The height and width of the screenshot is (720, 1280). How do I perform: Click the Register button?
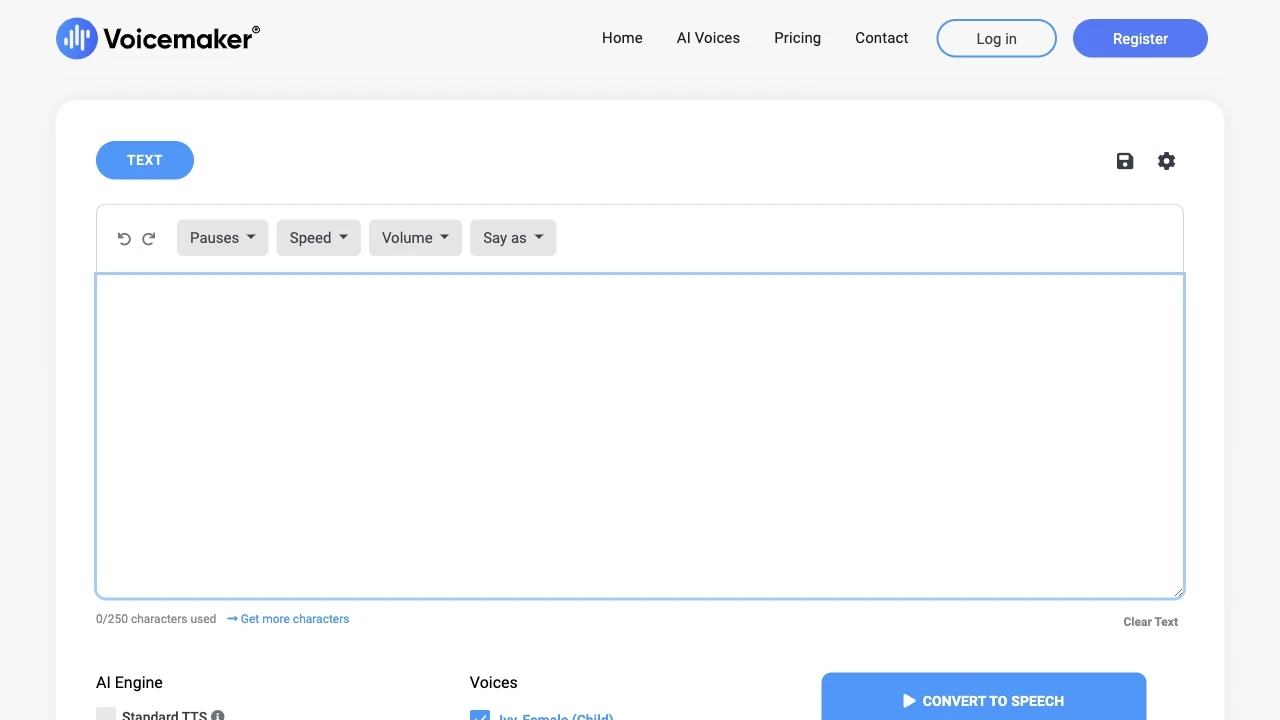[x=1140, y=38]
